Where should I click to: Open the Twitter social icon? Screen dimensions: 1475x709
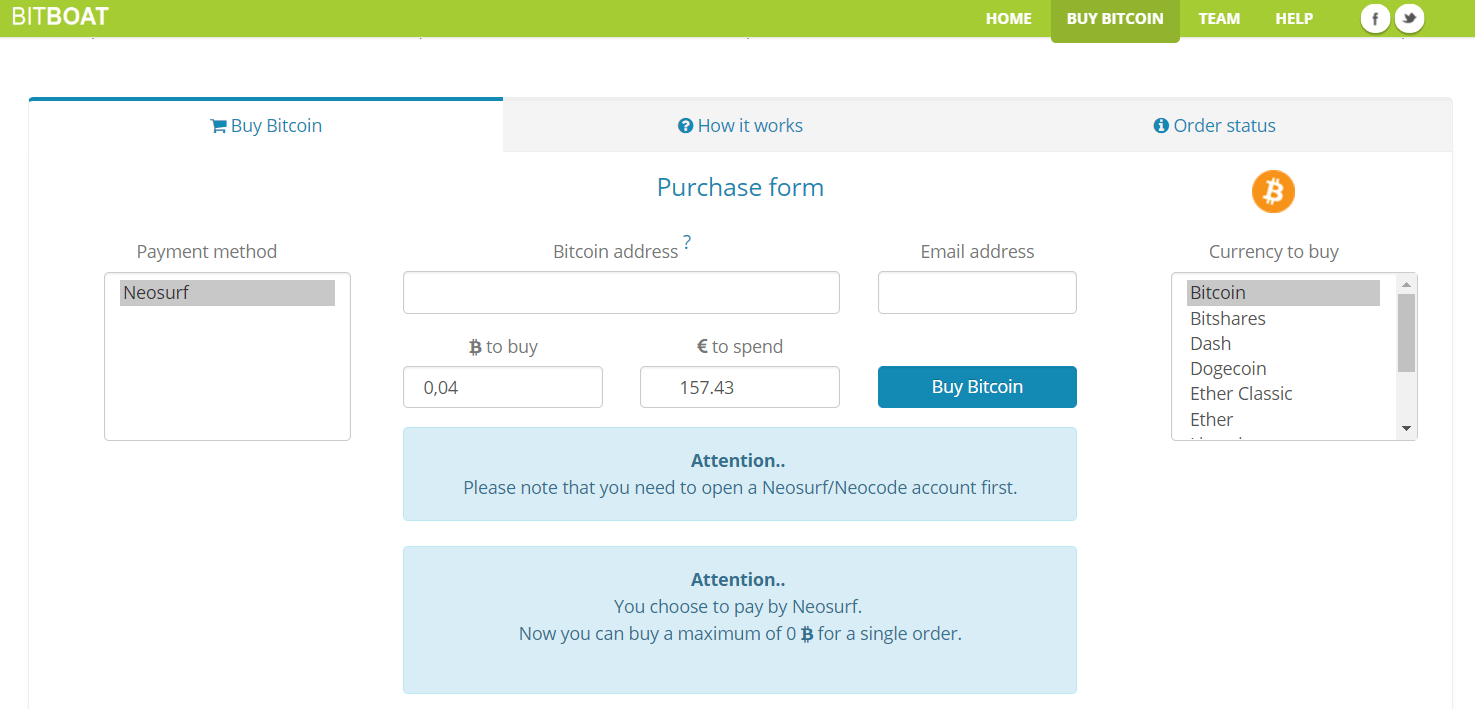click(1409, 18)
